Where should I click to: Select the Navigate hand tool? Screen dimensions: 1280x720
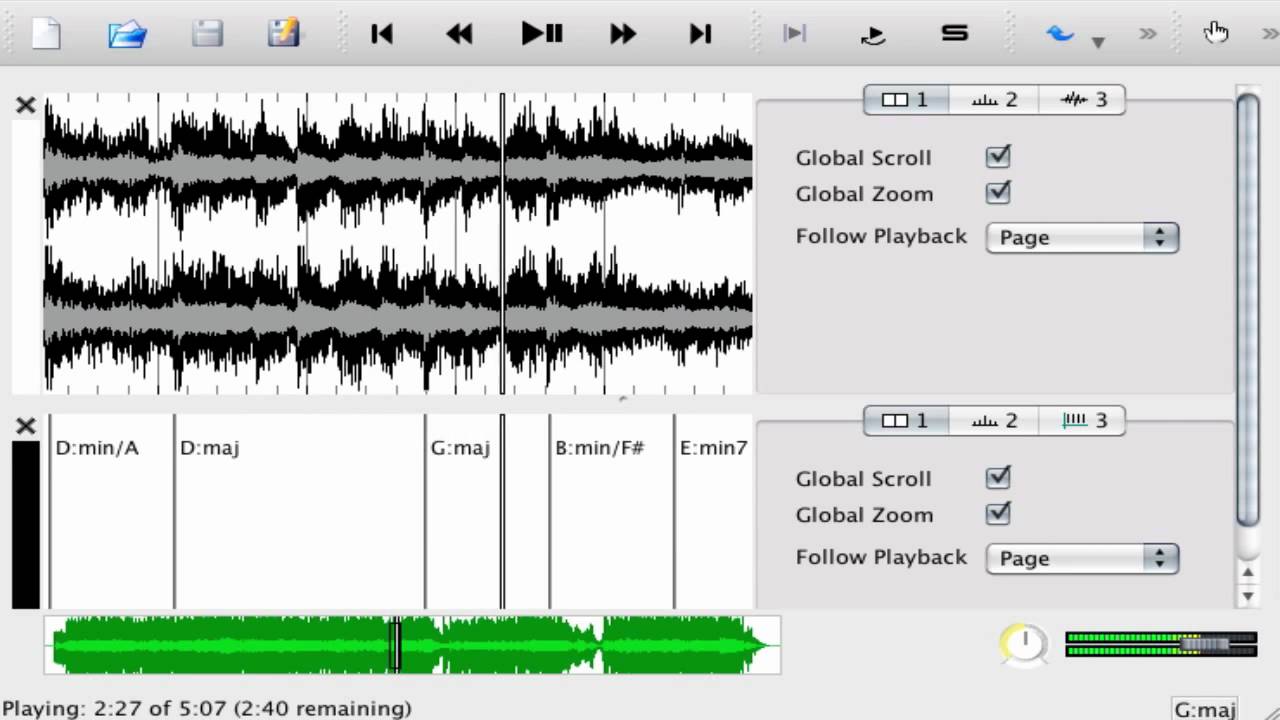pyautogui.click(x=1216, y=33)
